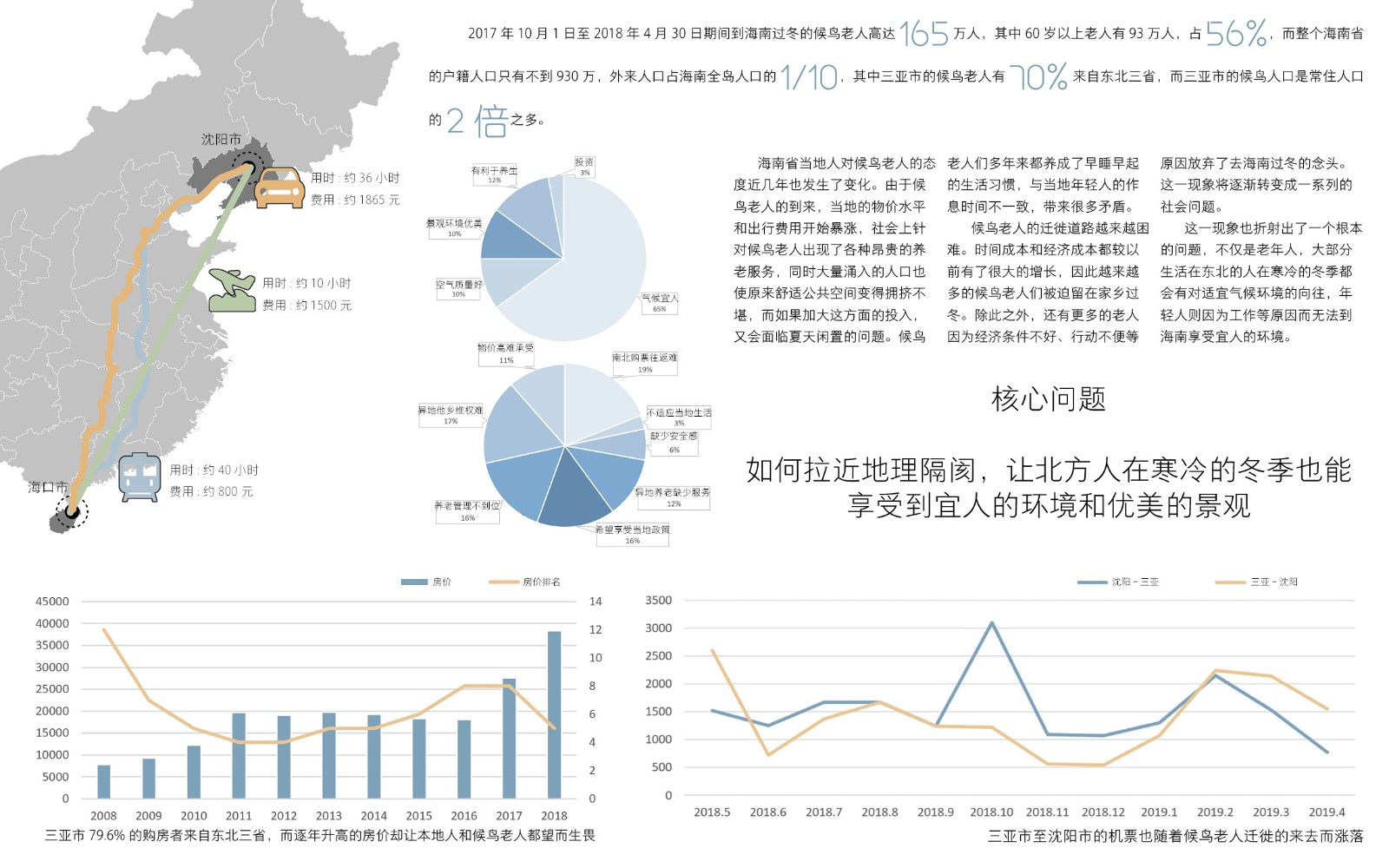Click the blue train icon
The image size is (1389, 868).
(140, 477)
